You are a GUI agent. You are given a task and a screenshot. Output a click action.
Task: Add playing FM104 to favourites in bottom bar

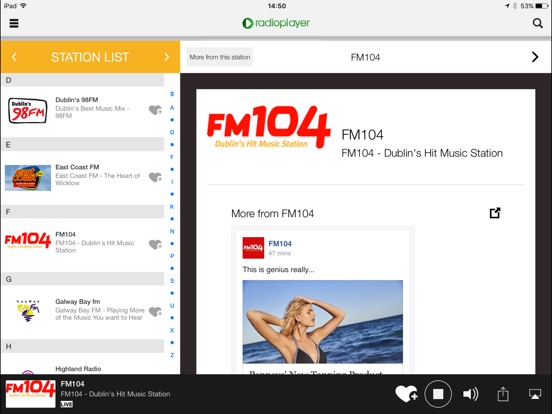[406, 394]
